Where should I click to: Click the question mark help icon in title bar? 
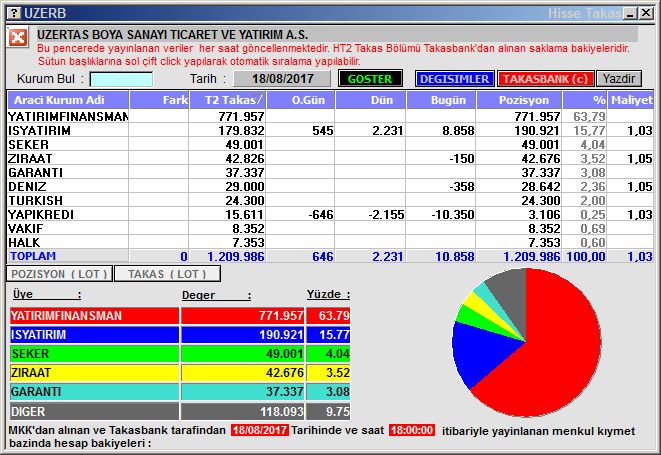point(14,13)
